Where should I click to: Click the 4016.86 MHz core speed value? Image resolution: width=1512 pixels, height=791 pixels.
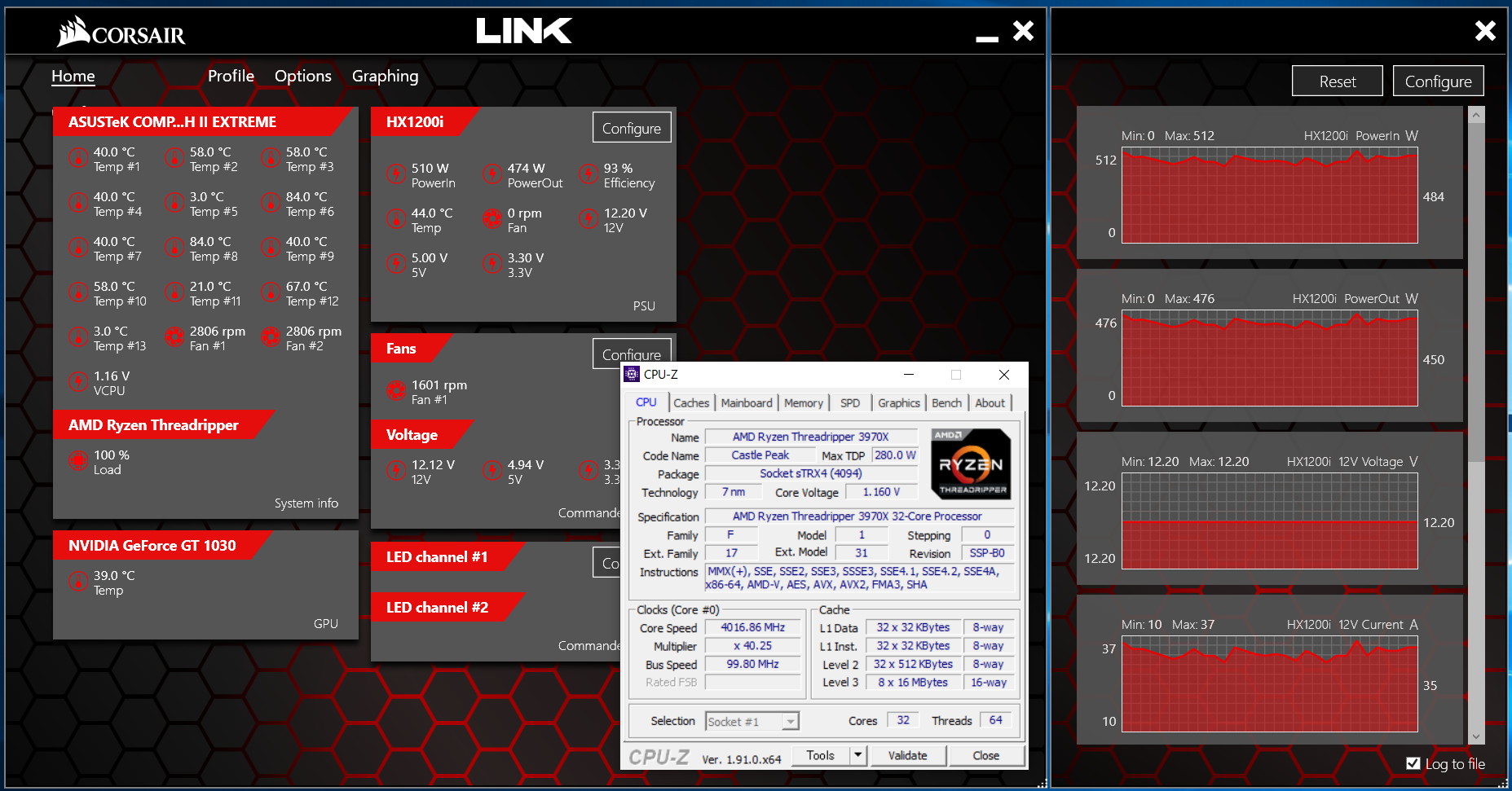(753, 627)
